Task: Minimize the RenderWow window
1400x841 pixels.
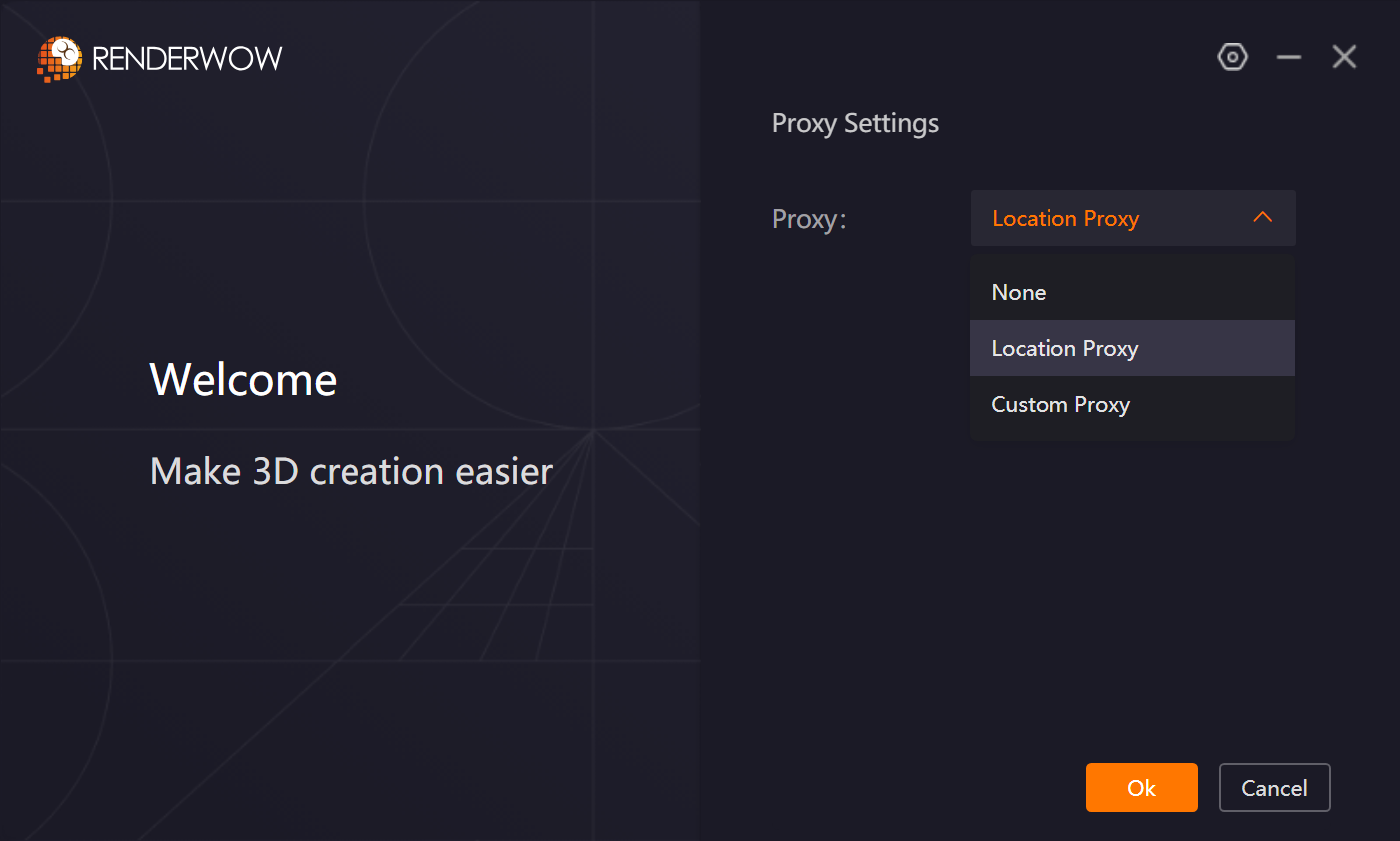Action: (1289, 57)
